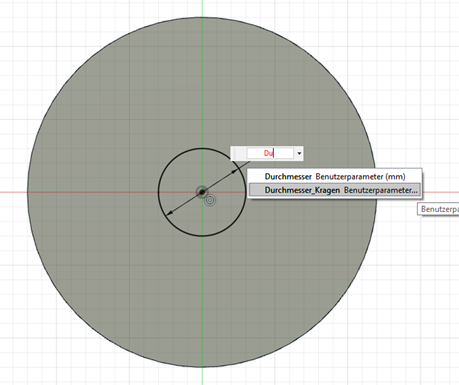Select the sketch origin center point

(x=202, y=192)
